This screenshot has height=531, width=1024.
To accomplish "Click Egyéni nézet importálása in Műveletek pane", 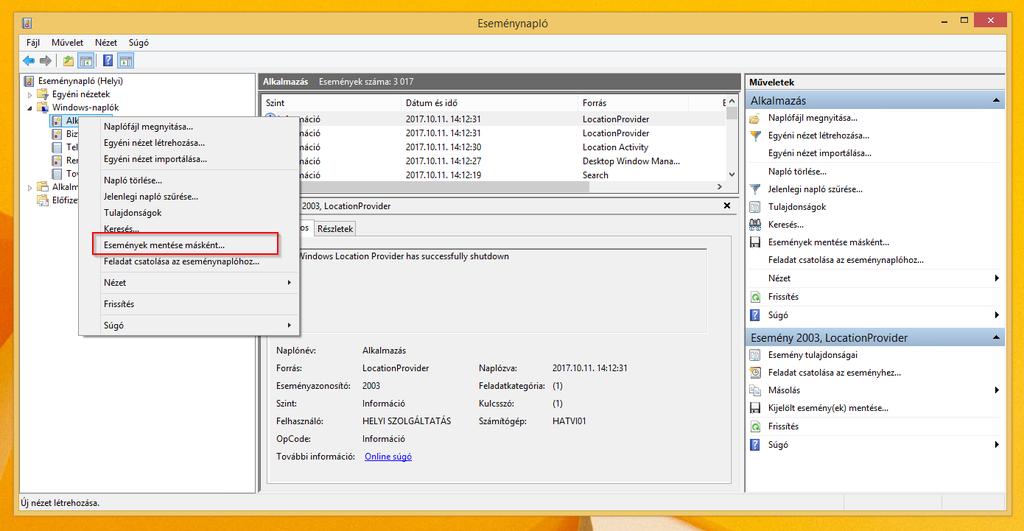I will tap(820, 153).
